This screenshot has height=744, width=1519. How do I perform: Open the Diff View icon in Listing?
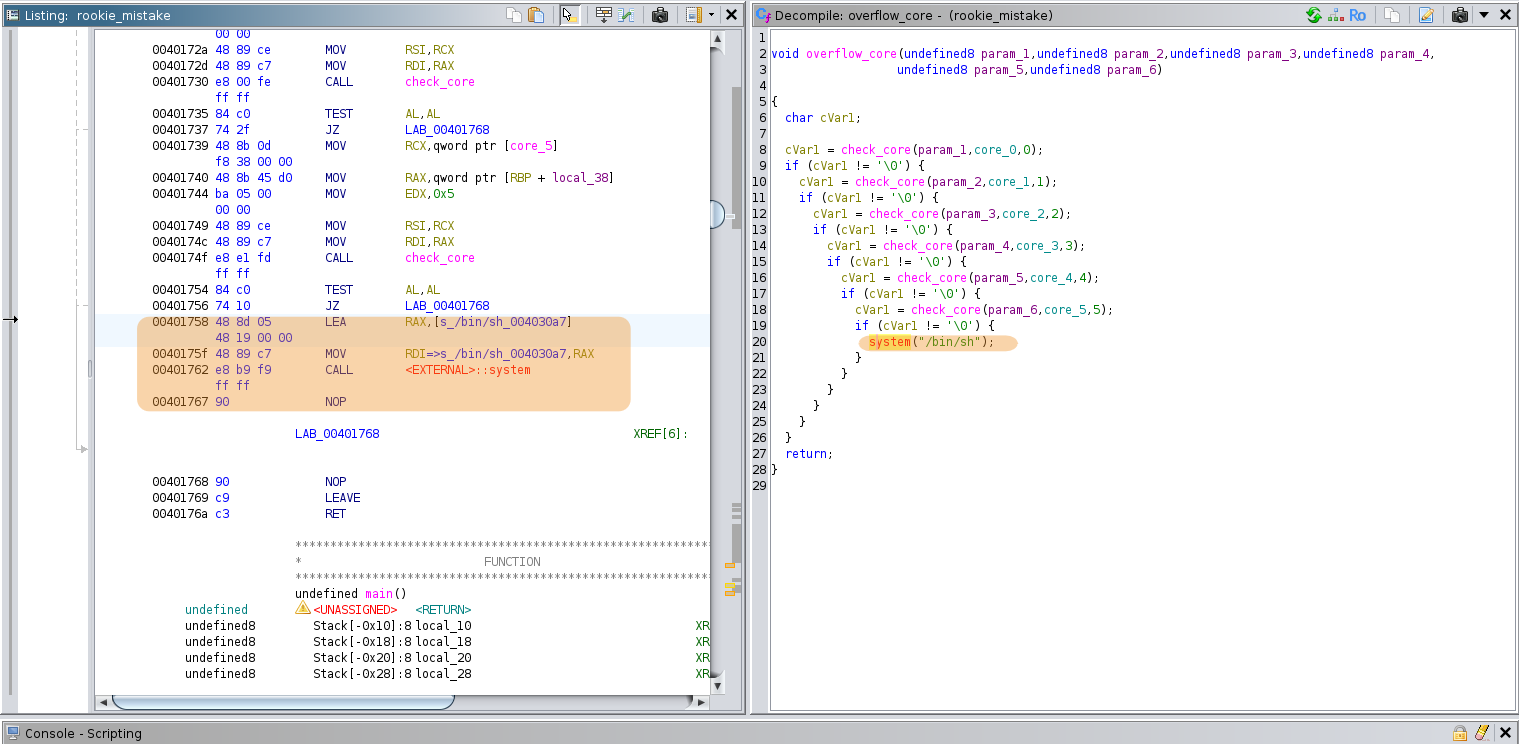627,15
